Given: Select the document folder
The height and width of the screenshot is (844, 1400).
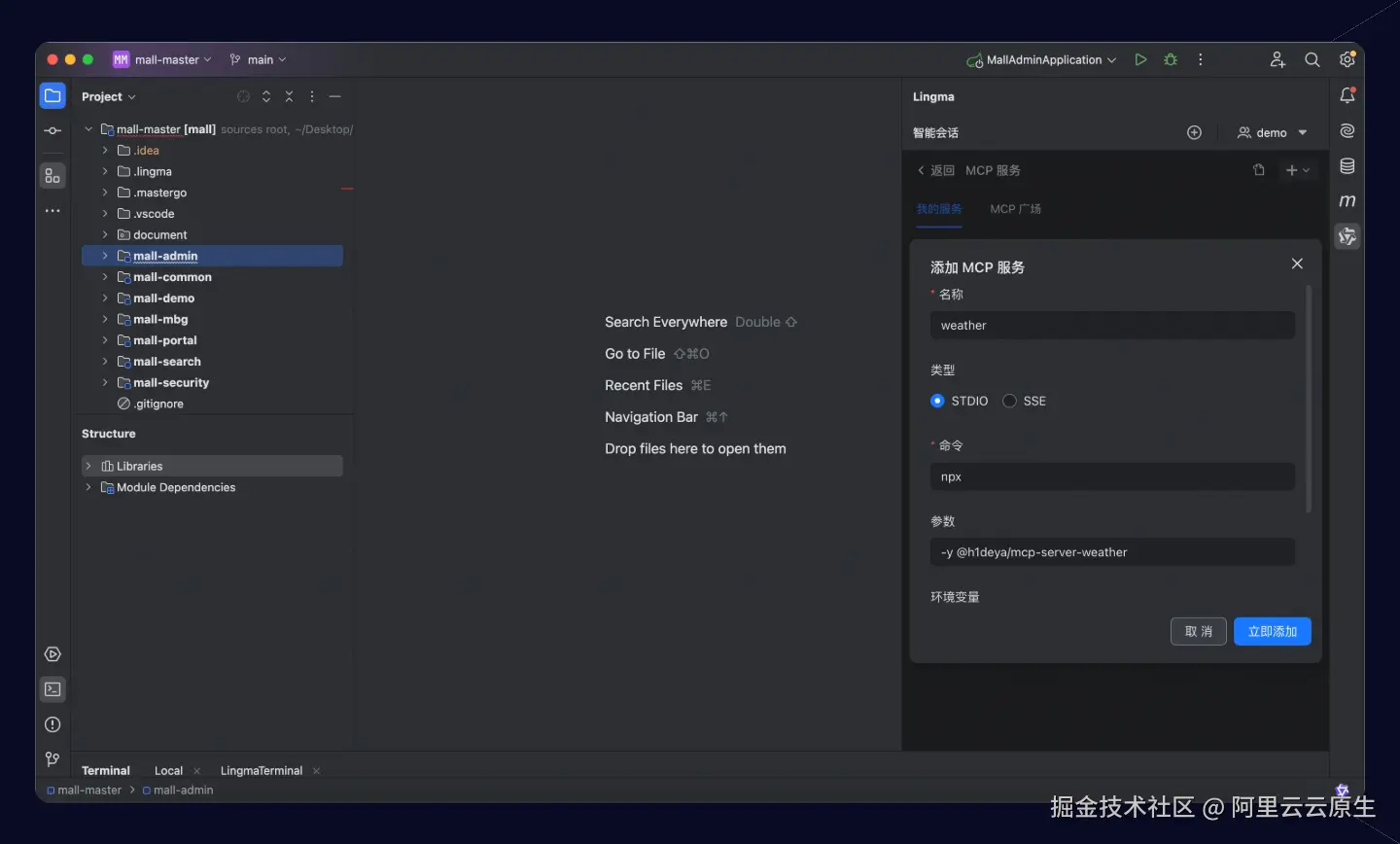Looking at the screenshot, I should [160, 234].
